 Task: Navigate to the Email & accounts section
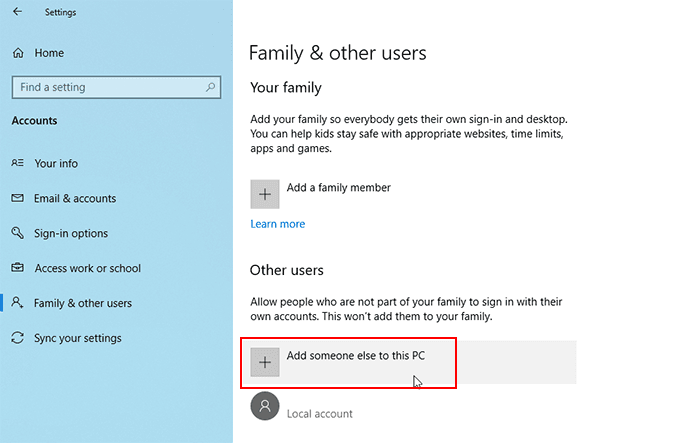(x=75, y=198)
